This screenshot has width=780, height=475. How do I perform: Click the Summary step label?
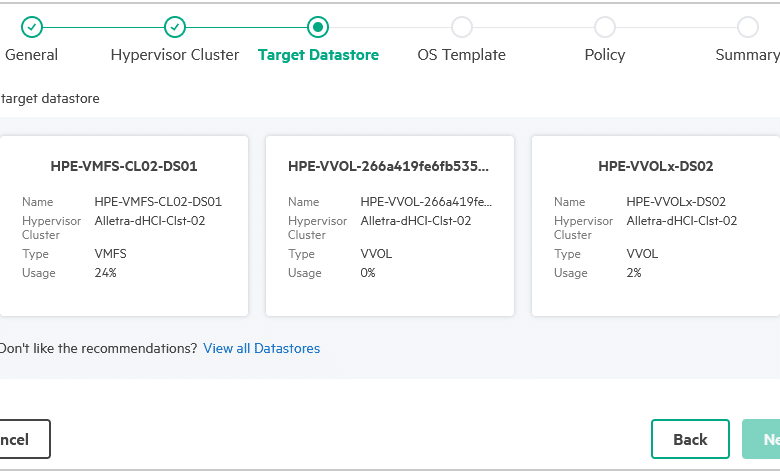[x=747, y=55]
